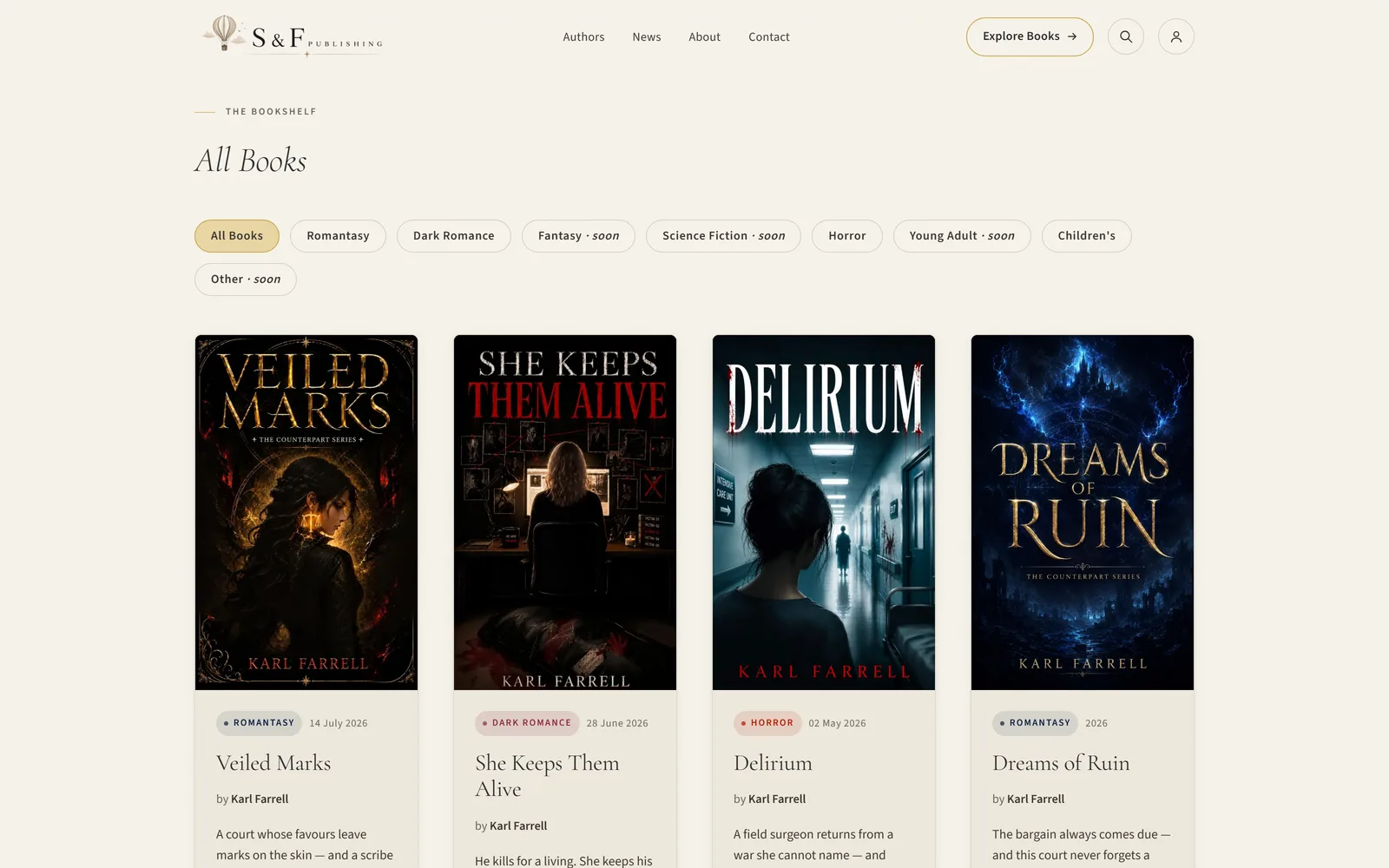Select the Other soon filter
Screen dimensions: 1389x868
246,279
